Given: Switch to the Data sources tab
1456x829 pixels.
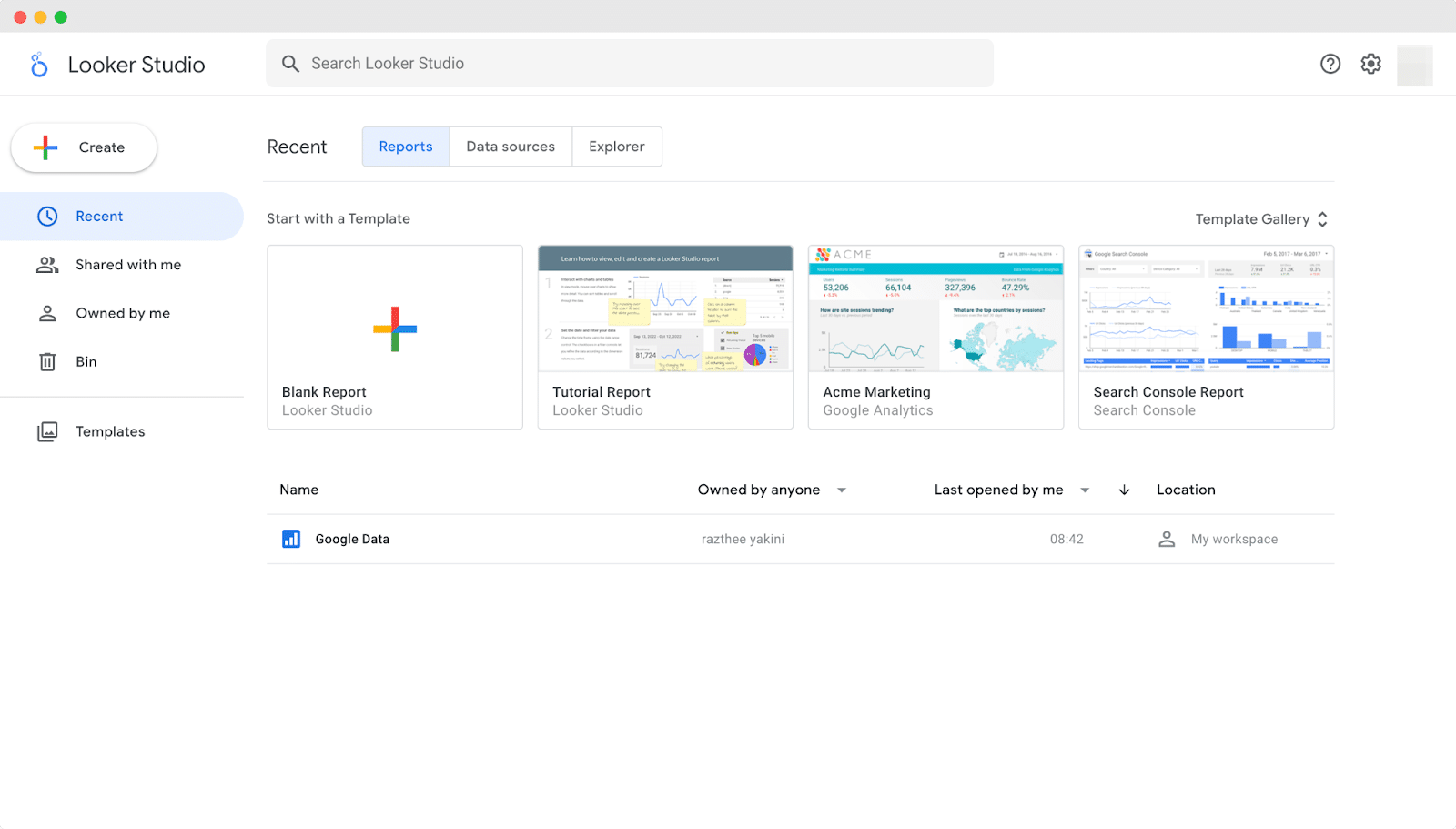Looking at the screenshot, I should pos(511,147).
